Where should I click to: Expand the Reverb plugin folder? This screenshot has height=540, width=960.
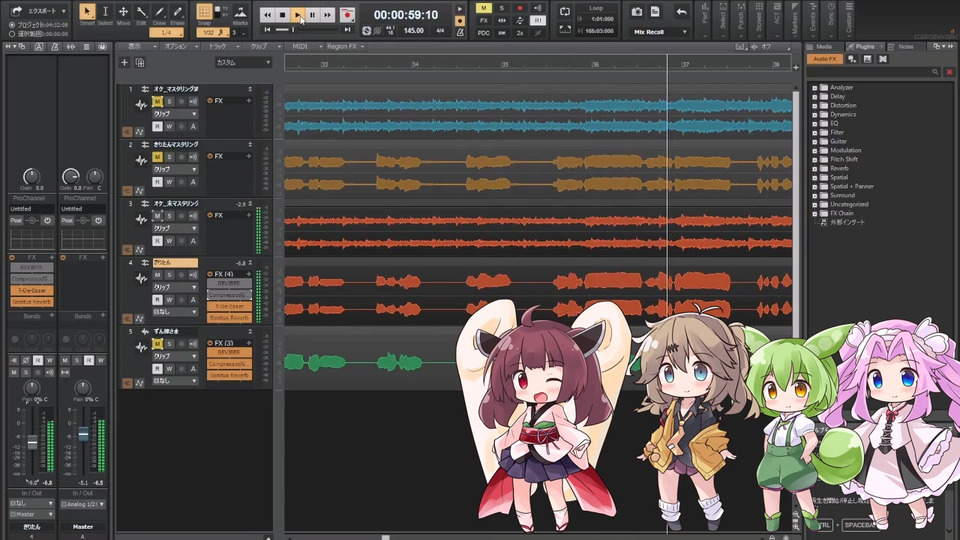pos(815,168)
